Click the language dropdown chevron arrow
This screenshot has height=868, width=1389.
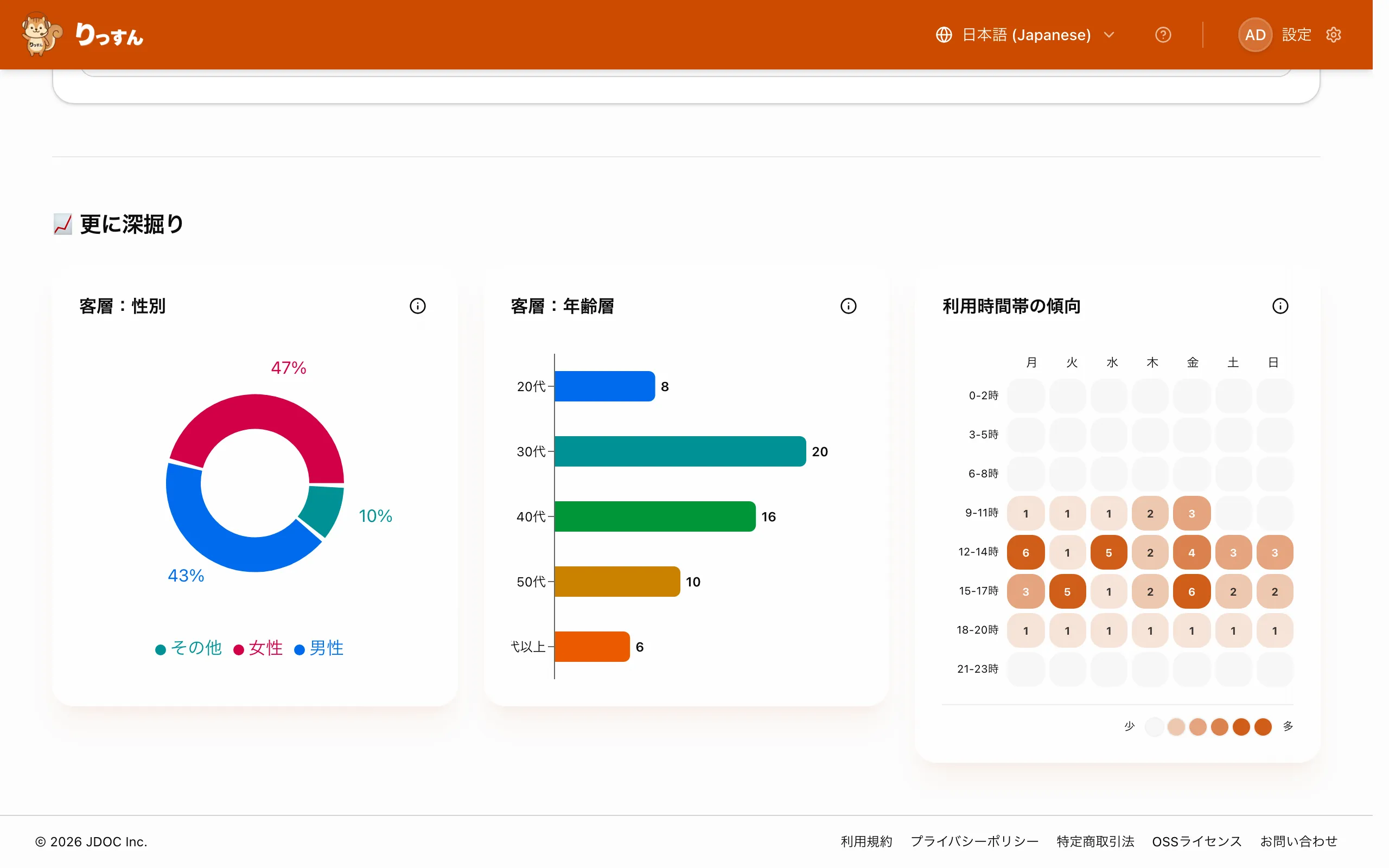point(1109,35)
